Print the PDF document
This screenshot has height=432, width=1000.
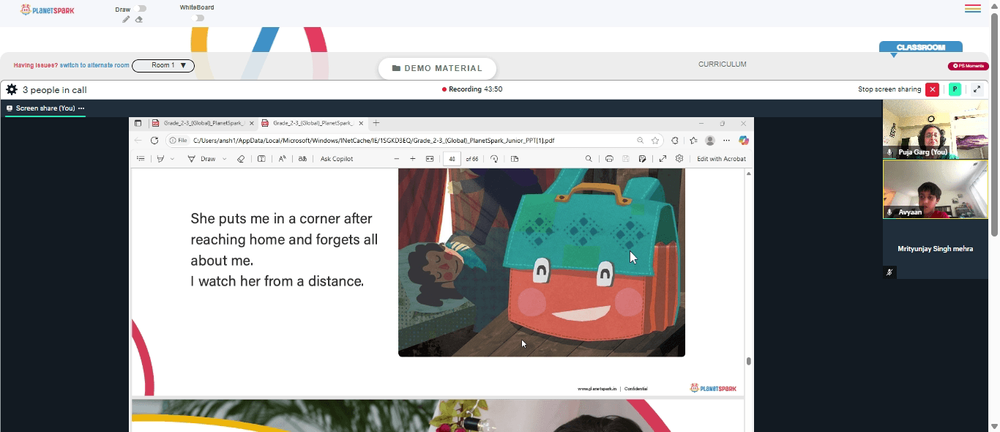coord(609,159)
